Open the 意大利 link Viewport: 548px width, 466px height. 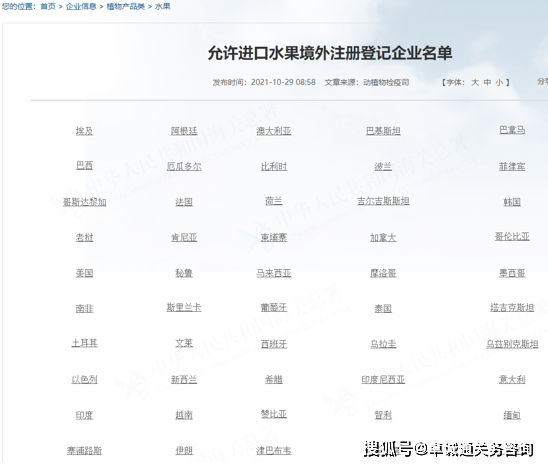point(512,380)
